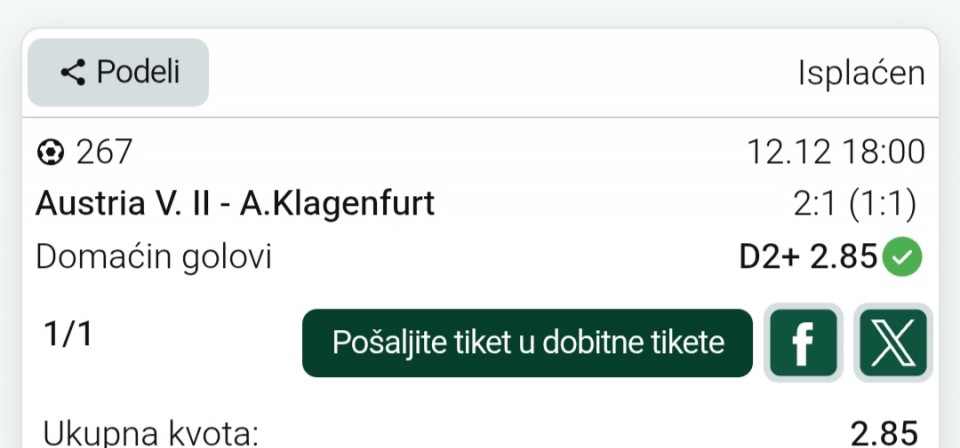Click the D2+ pick label
This screenshot has width=960, height=448.
pos(769,257)
